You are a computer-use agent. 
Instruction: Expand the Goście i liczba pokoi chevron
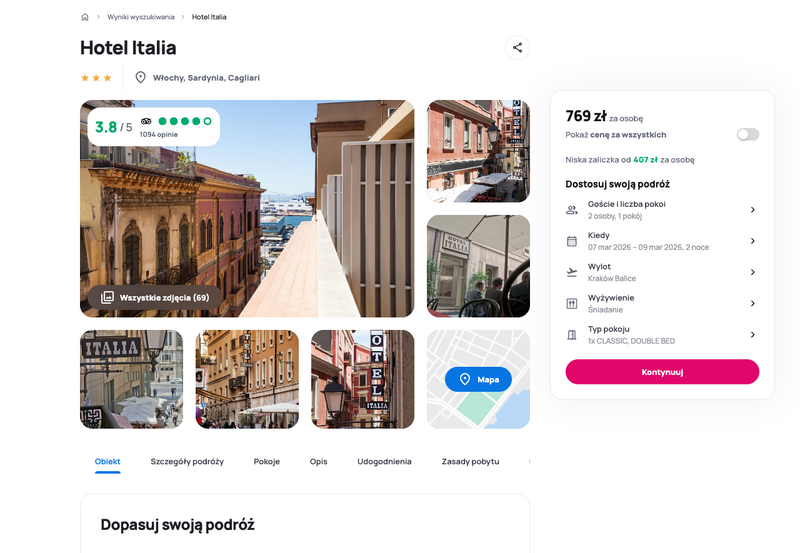tap(753, 210)
